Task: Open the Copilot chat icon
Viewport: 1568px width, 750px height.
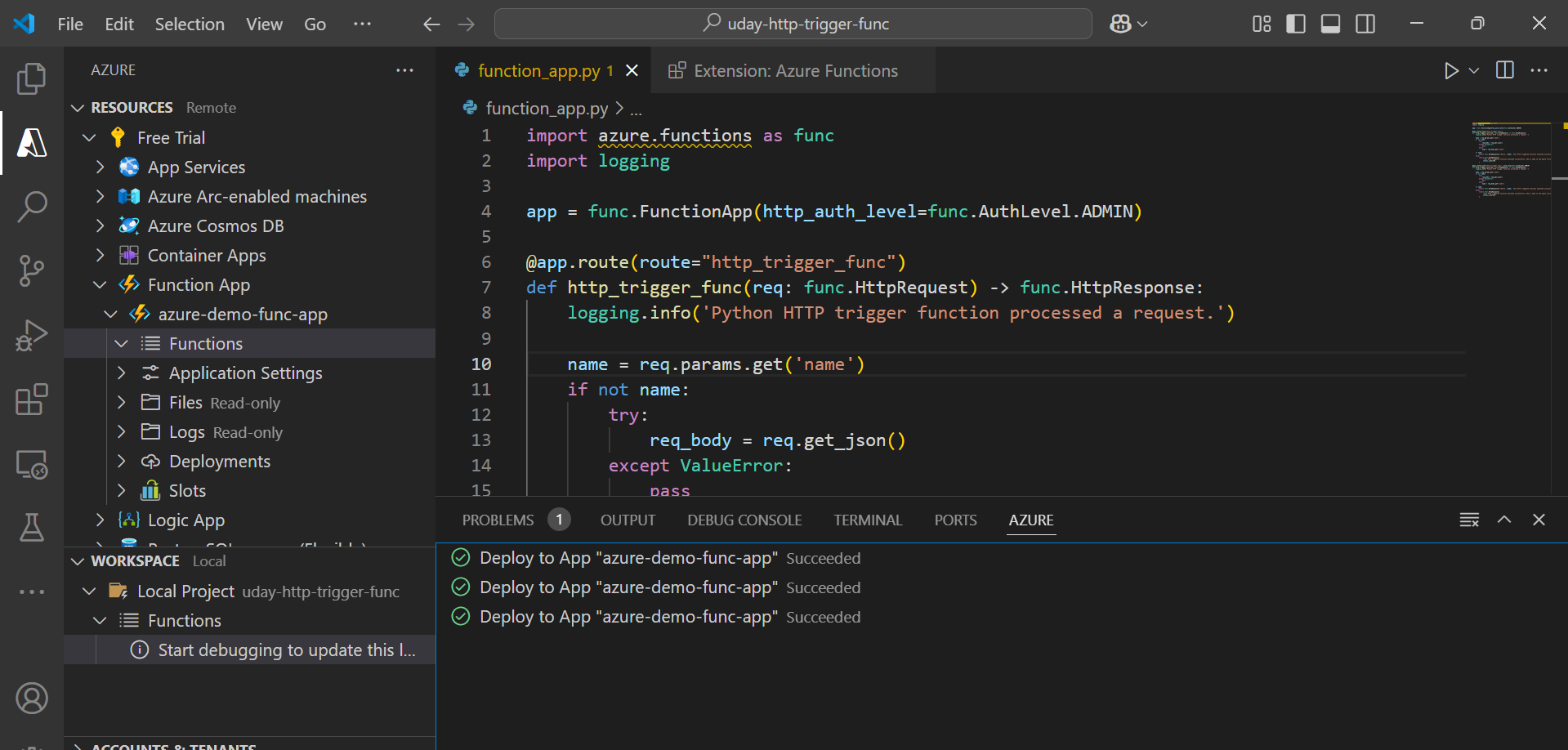Action: (1120, 24)
